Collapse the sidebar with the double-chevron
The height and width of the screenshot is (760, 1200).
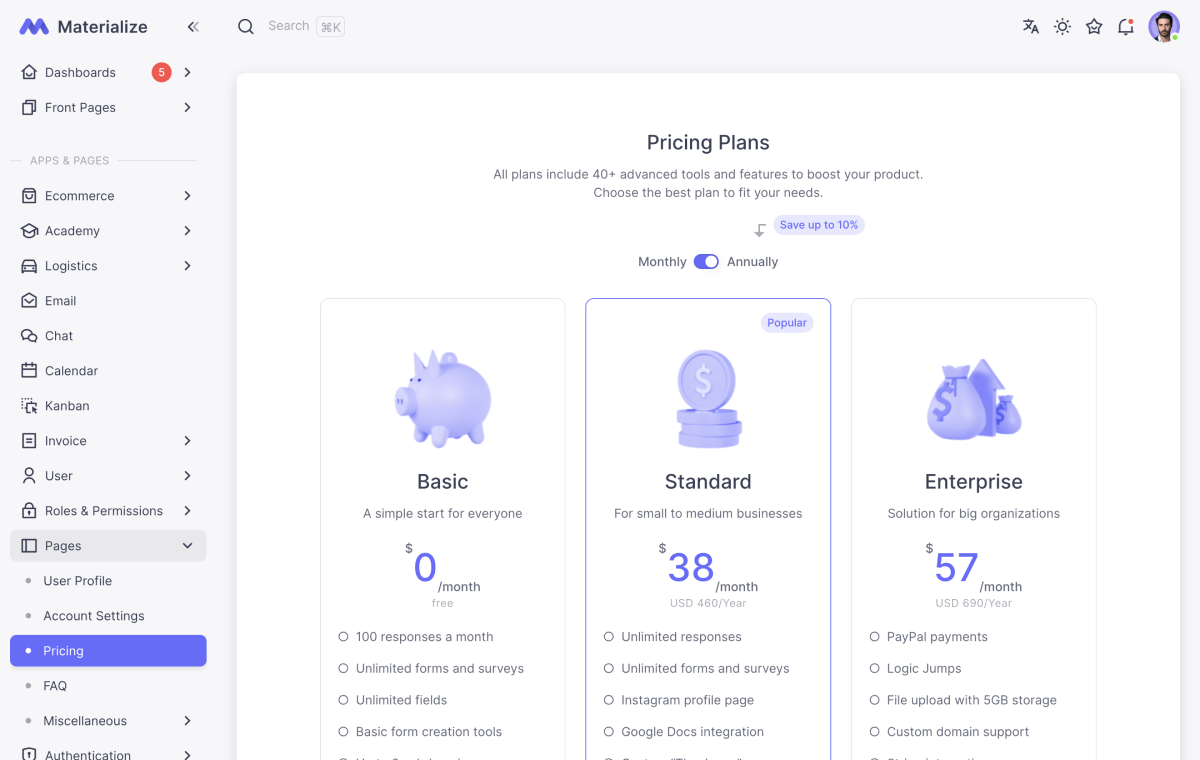(x=193, y=27)
